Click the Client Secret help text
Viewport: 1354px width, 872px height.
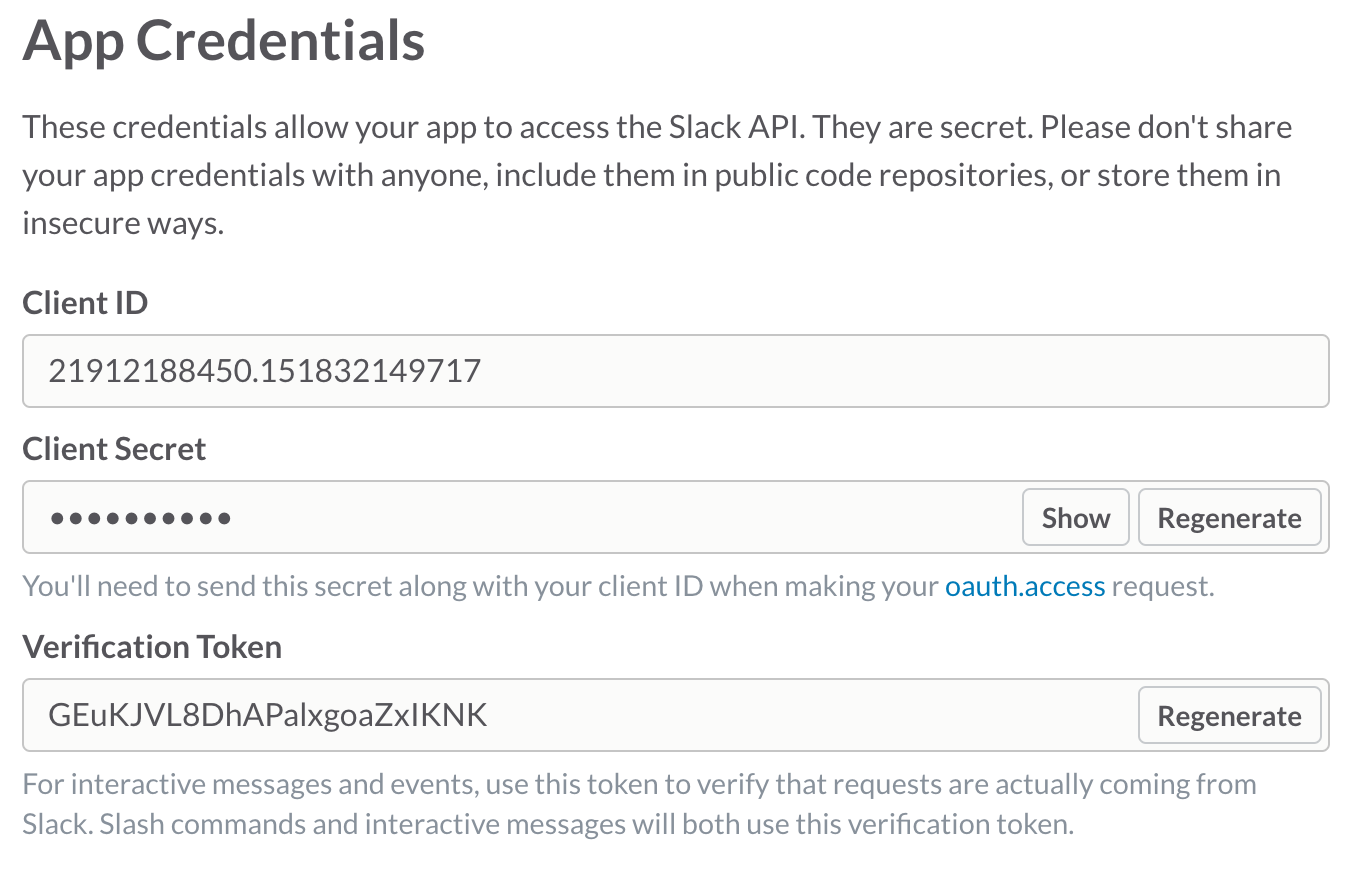(x=480, y=586)
